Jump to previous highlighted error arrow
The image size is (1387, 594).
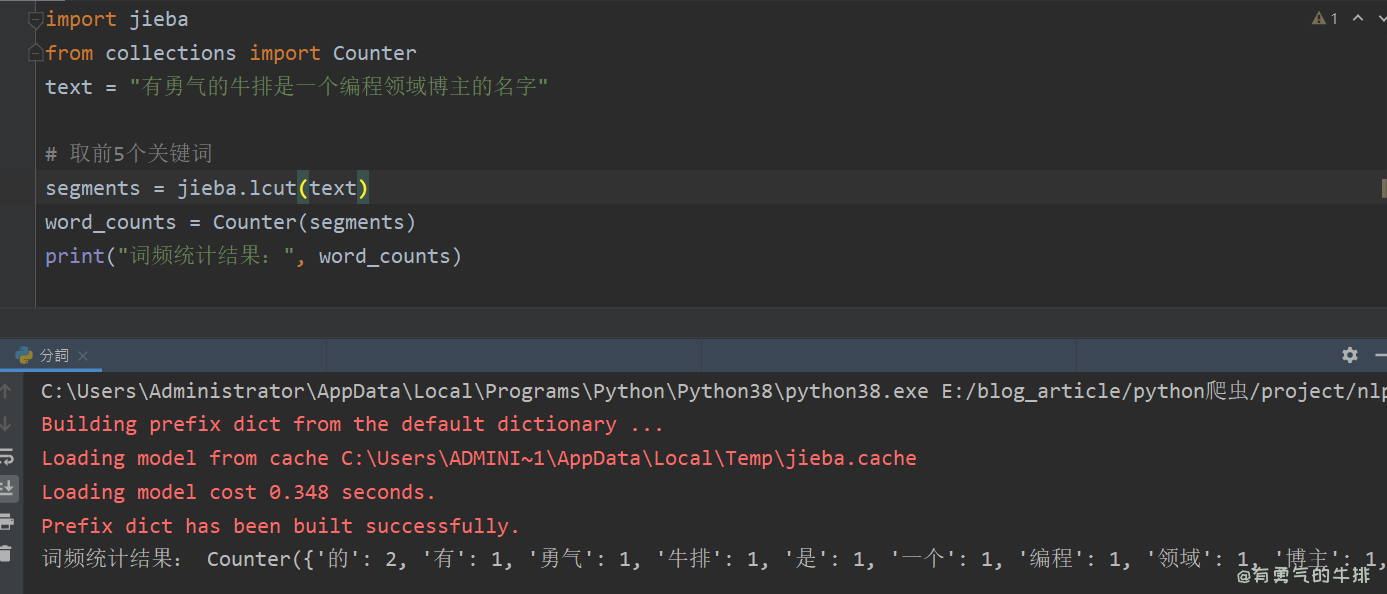pyautogui.click(x=1358, y=18)
